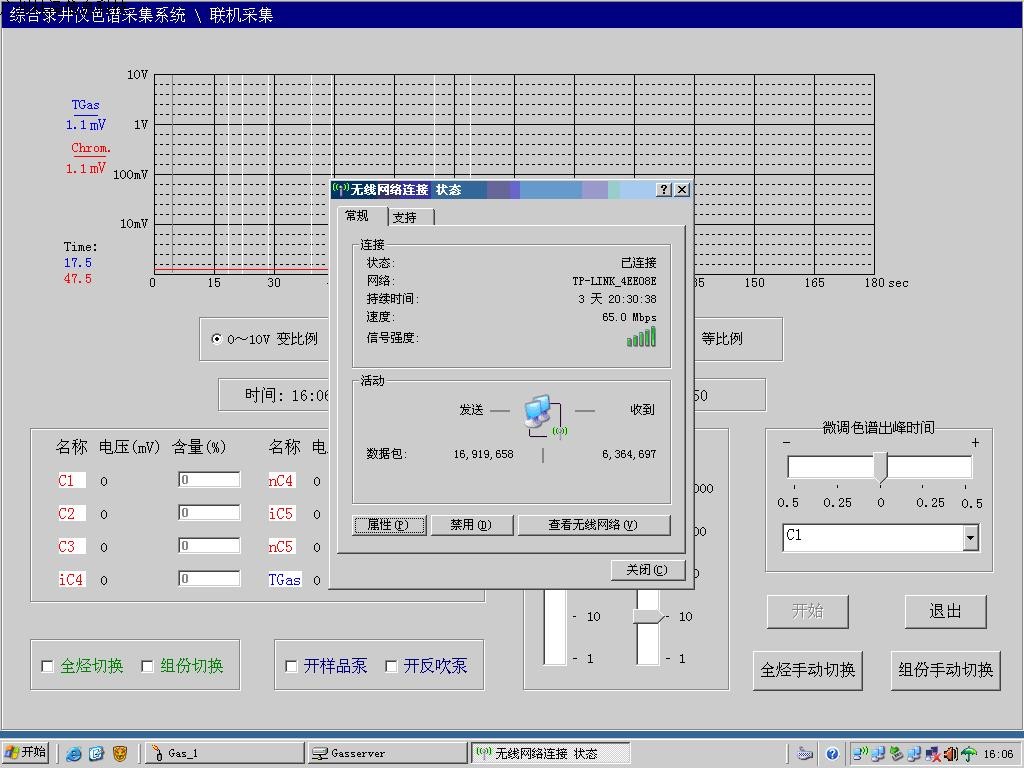Click the status text '已连接'
Image resolution: width=1024 pixels, height=768 pixels.
(x=639, y=263)
